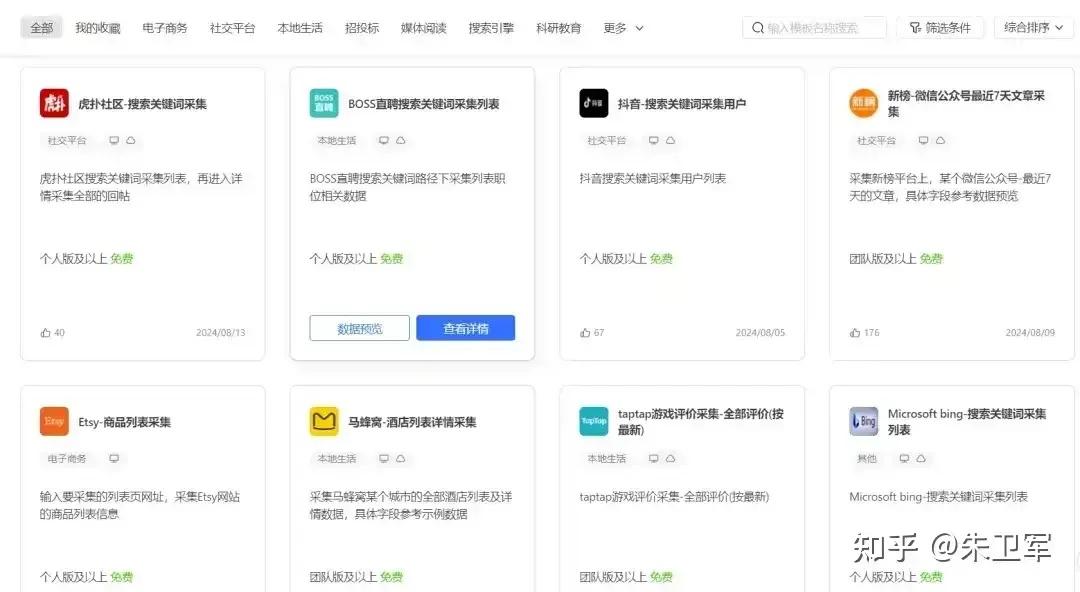
Task: Click the BOSS直聘 template logo icon
Action: (324, 103)
